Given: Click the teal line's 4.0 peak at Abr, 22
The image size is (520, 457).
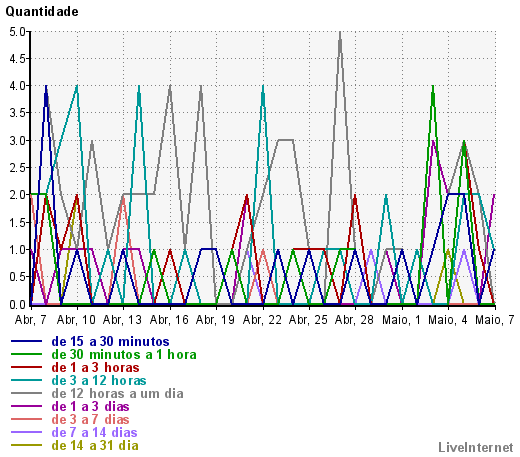Looking at the screenshot, I should click(263, 87).
